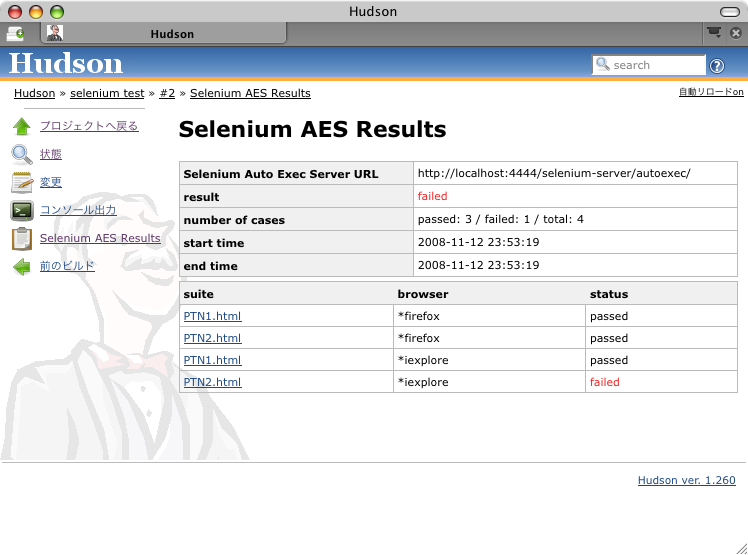The width and height of the screenshot is (748, 555).
Task: Open the help question mark icon
Action: (x=717, y=66)
